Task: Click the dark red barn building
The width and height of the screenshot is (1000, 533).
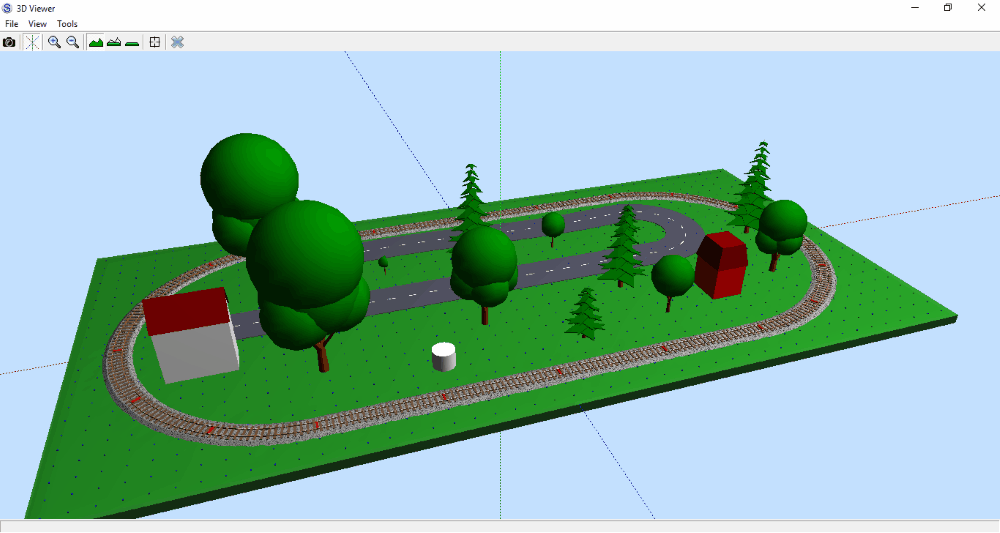Action: click(721, 265)
